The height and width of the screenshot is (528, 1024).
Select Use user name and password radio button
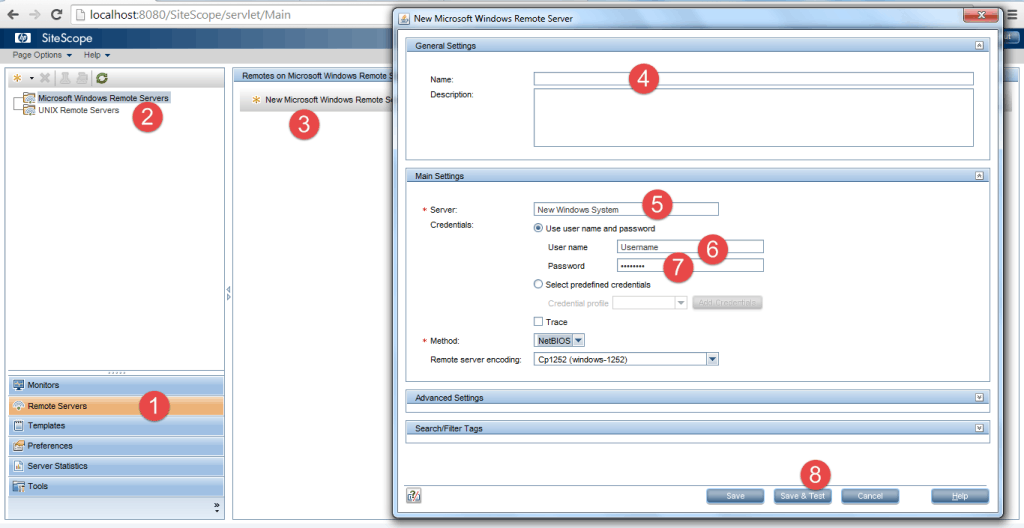coord(538,229)
